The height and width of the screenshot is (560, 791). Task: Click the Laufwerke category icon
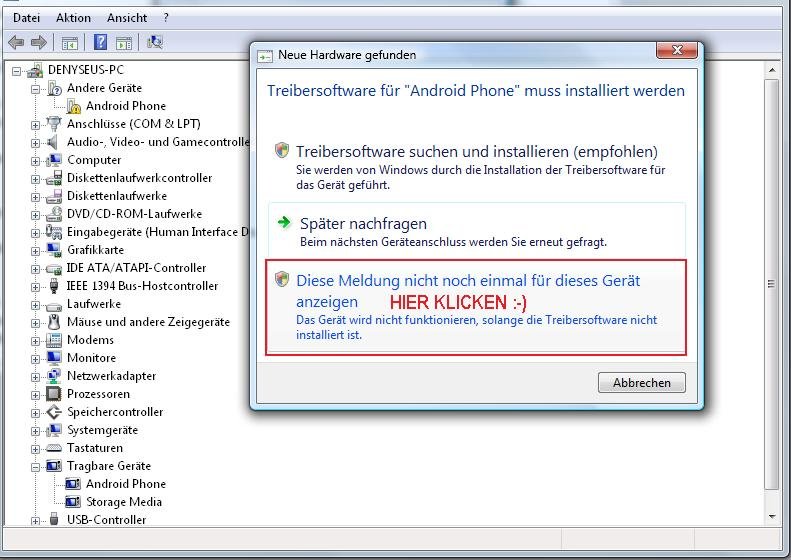tap(54, 305)
